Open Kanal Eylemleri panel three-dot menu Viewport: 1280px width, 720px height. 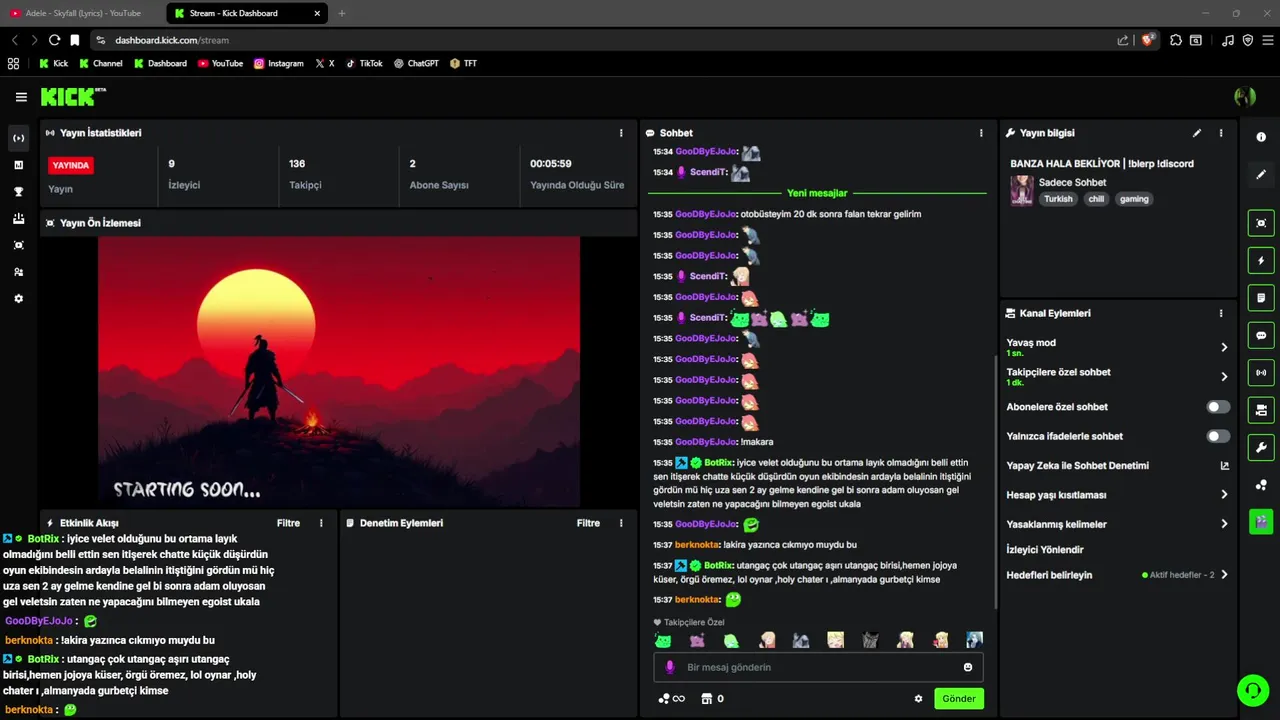[1221, 313]
